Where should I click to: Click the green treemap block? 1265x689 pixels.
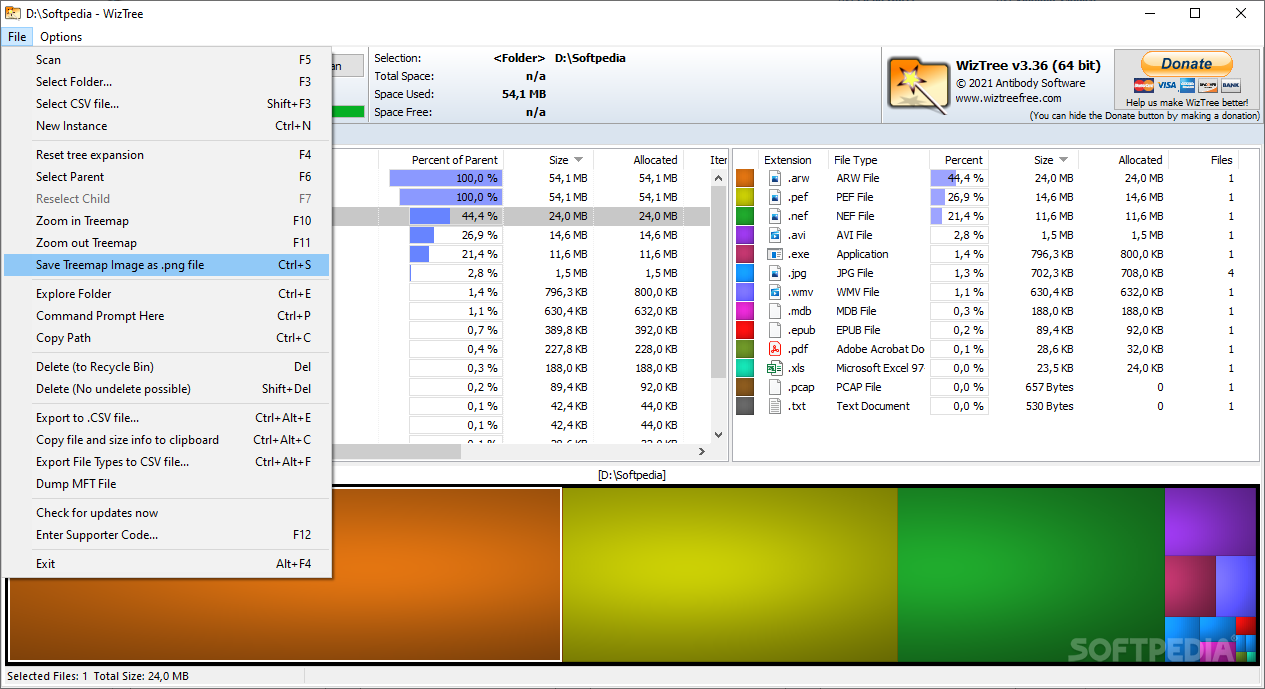click(1031, 574)
